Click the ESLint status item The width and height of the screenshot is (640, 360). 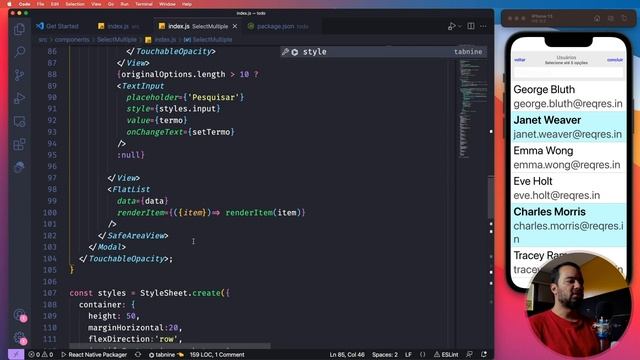(446, 355)
